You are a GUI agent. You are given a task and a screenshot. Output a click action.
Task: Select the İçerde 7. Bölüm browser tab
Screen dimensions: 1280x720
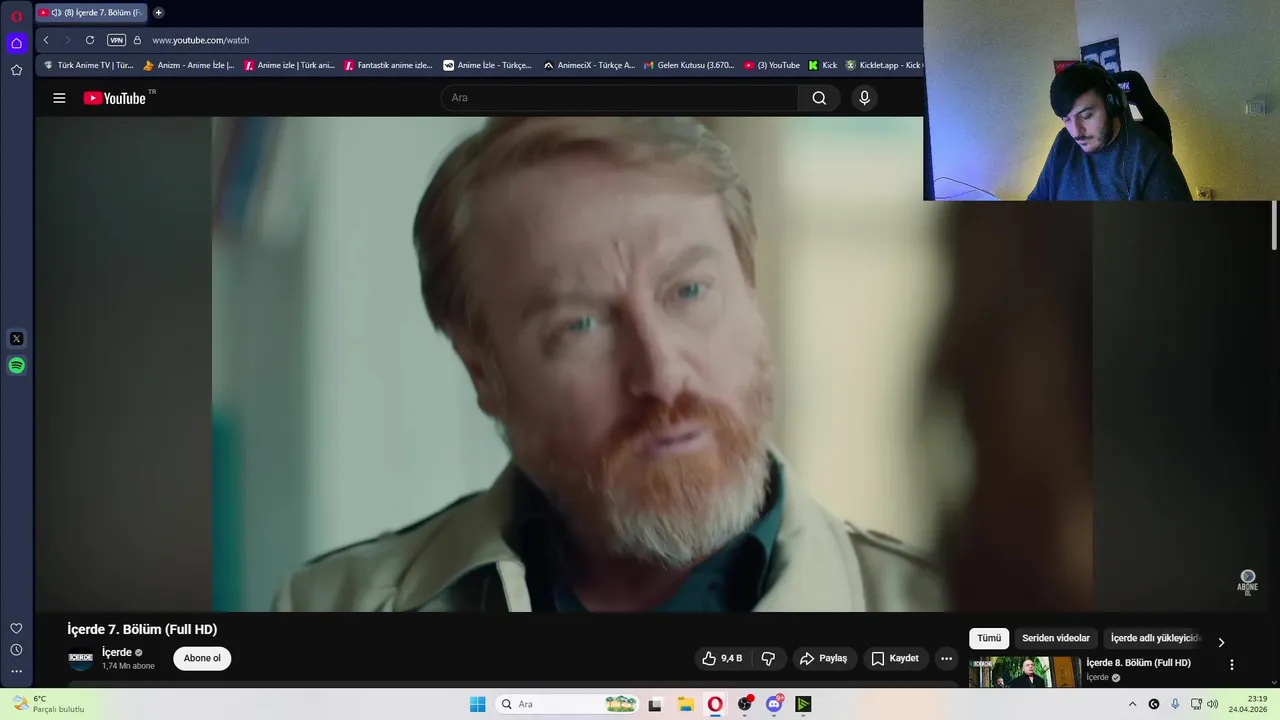(x=91, y=13)
